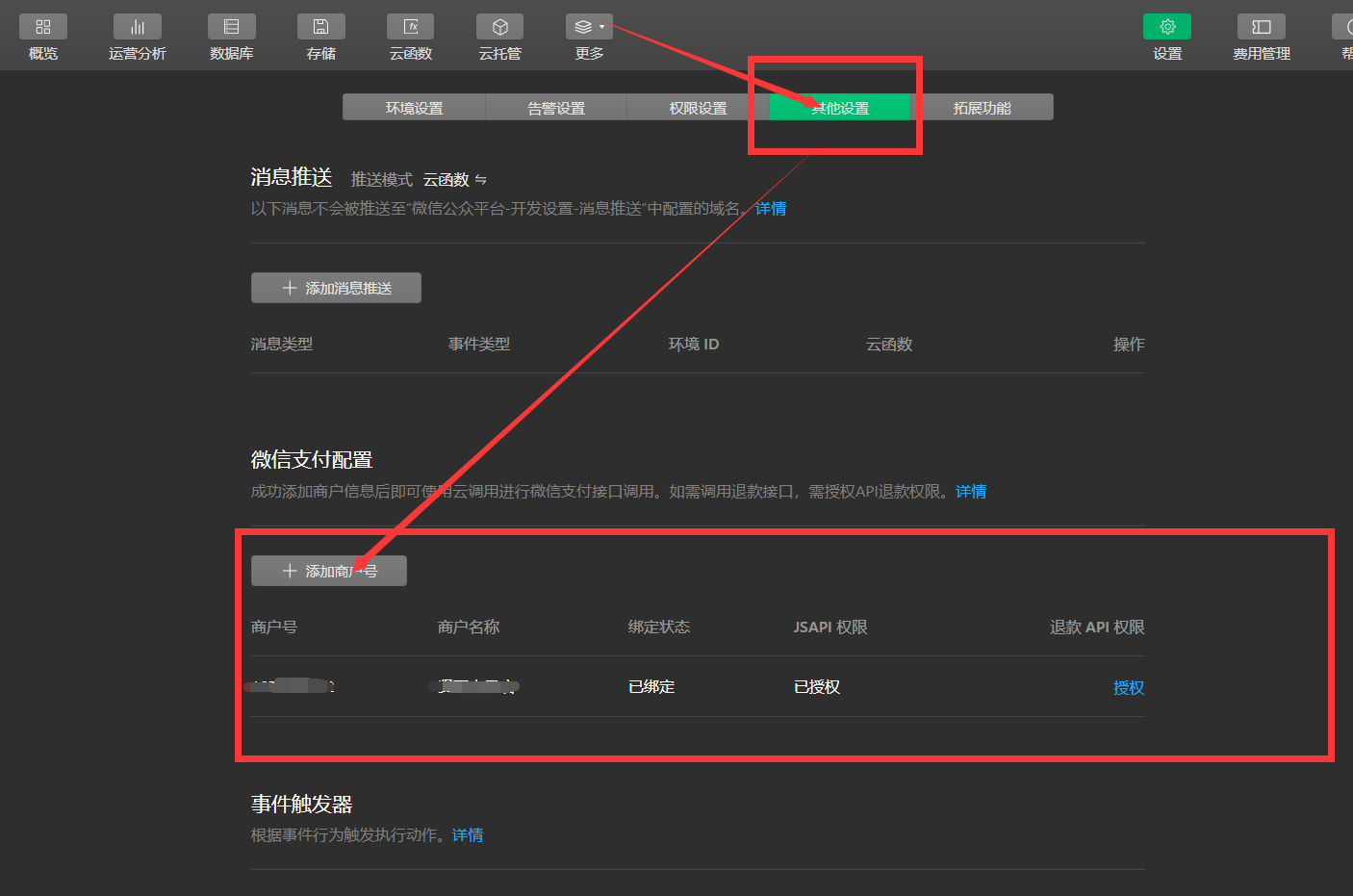Switch to the 拓展功能 tab

(982, 107)
